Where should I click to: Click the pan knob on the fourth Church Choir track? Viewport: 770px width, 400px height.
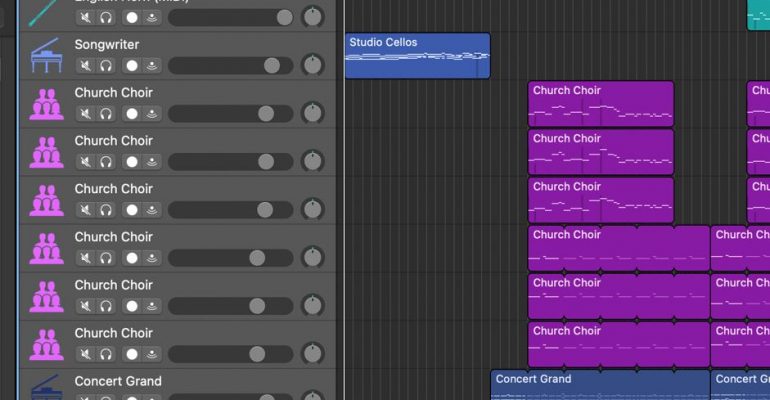[x=313, y=258]
